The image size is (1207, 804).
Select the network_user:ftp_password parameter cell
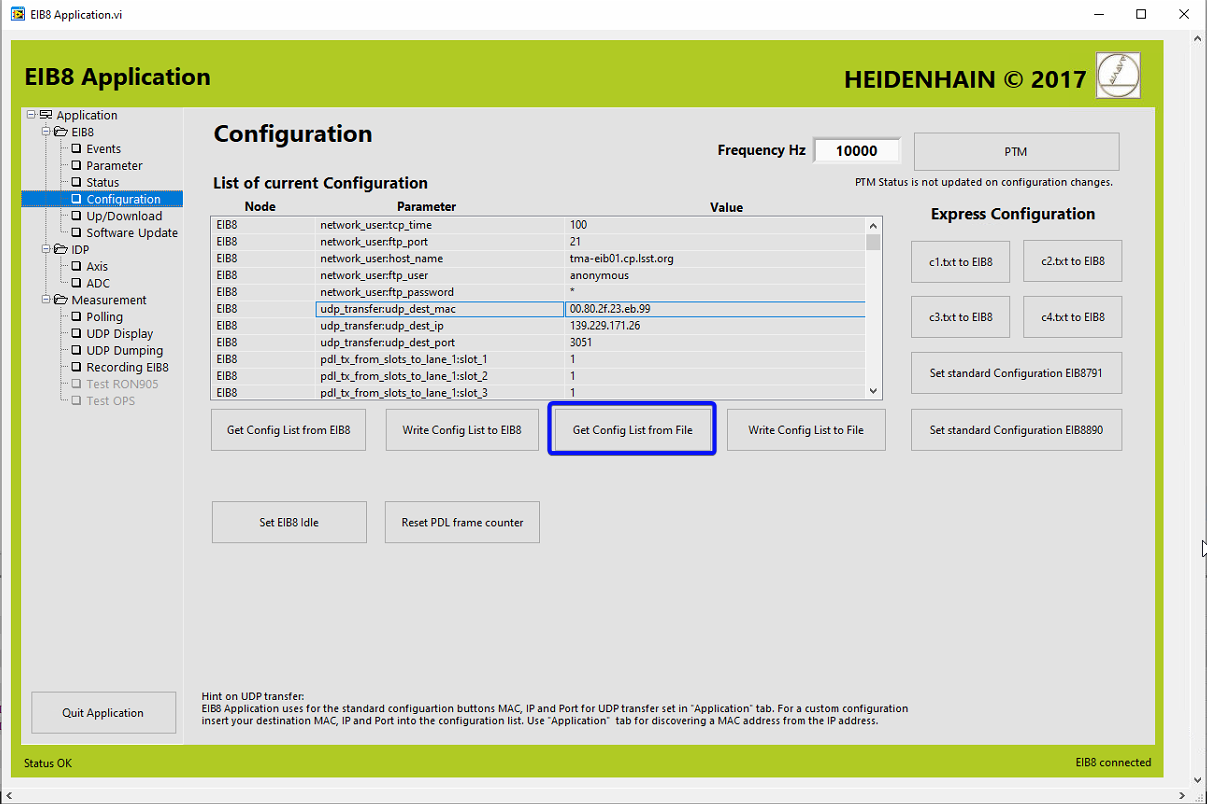point(440,292)
